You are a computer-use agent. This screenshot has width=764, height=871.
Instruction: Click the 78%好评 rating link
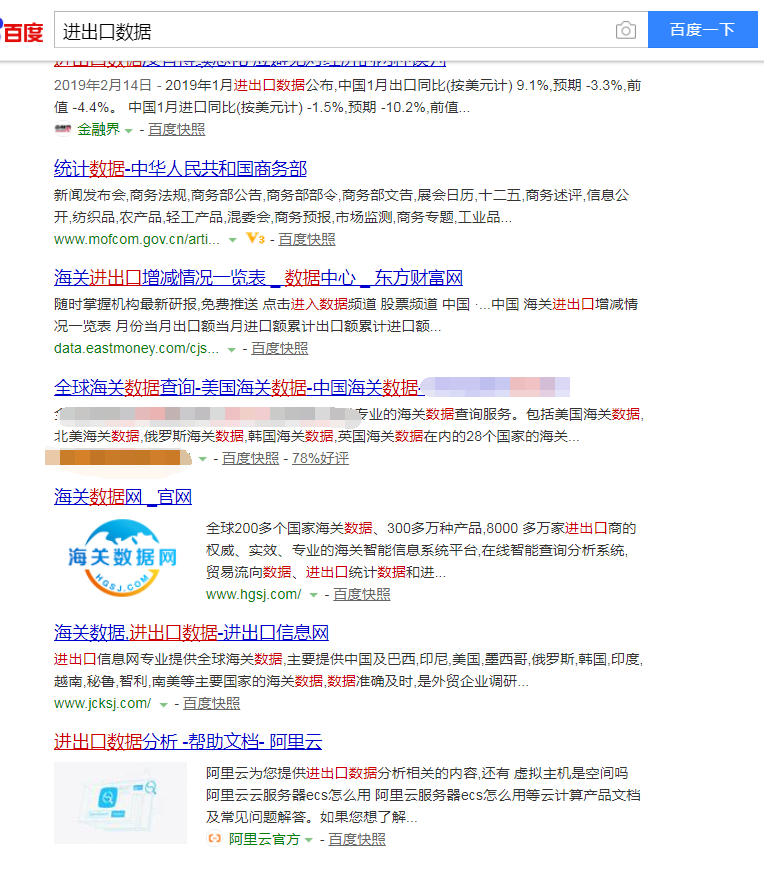tap(321, 458)
